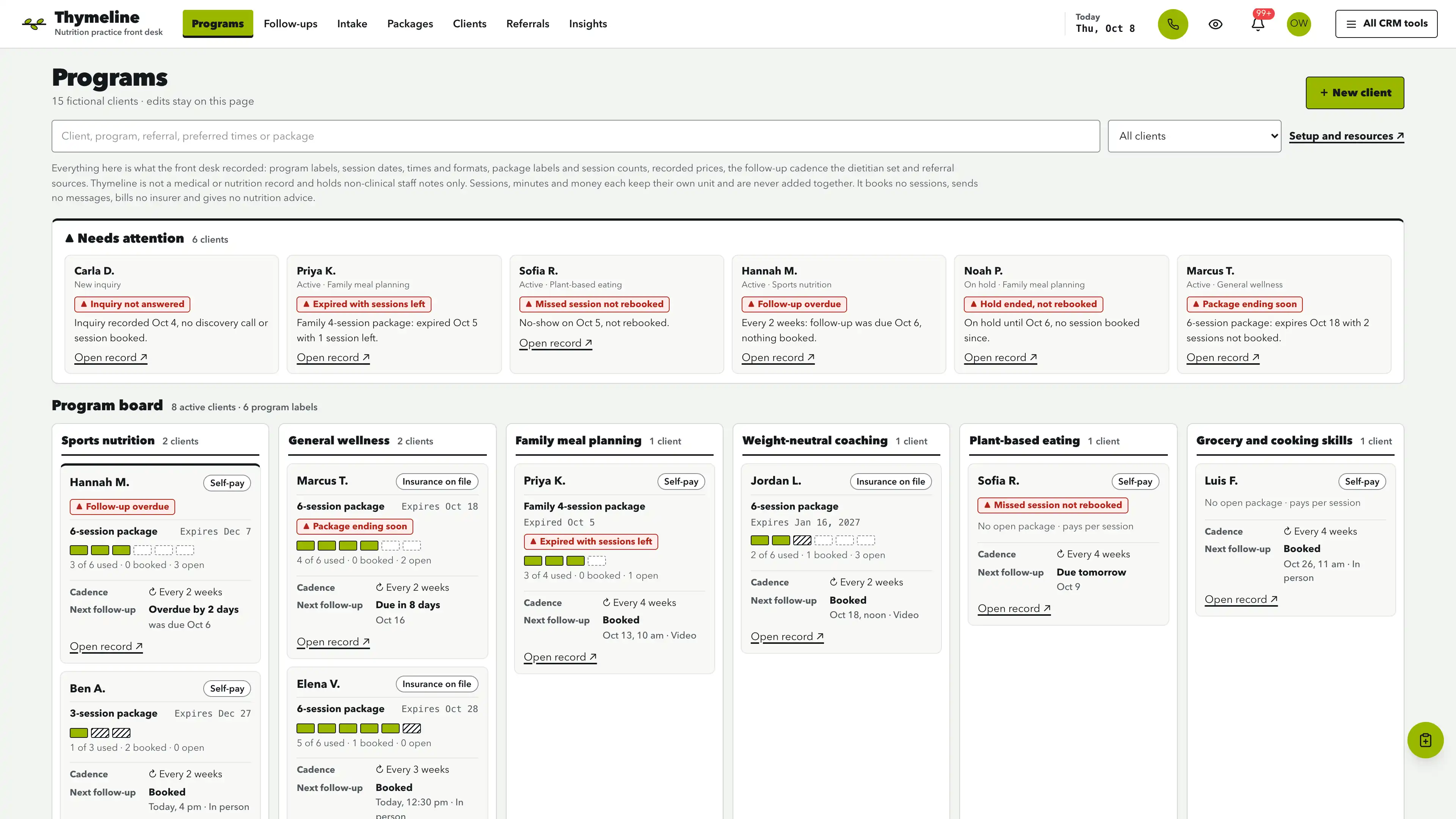The width and height of the screenshot is (1456, 819).
Task: Click the New client button
Action: click(x=1354, y=93)
